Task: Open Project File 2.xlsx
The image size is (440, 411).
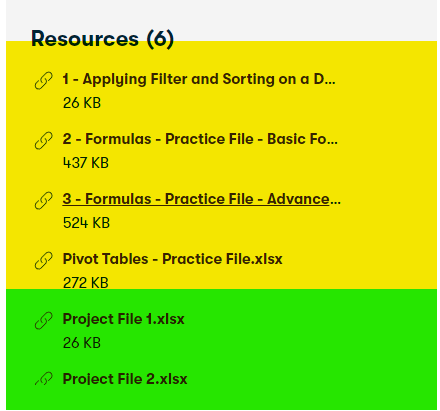Action: tap(125, 379)
